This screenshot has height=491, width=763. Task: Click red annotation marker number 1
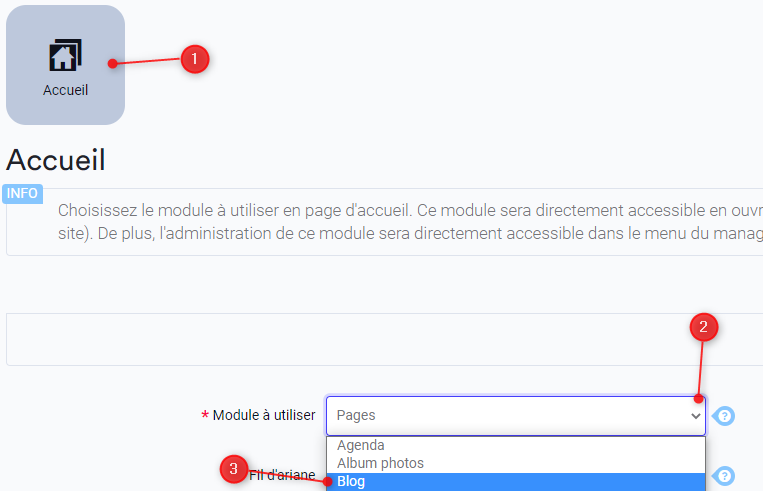(x=195, y=59)
